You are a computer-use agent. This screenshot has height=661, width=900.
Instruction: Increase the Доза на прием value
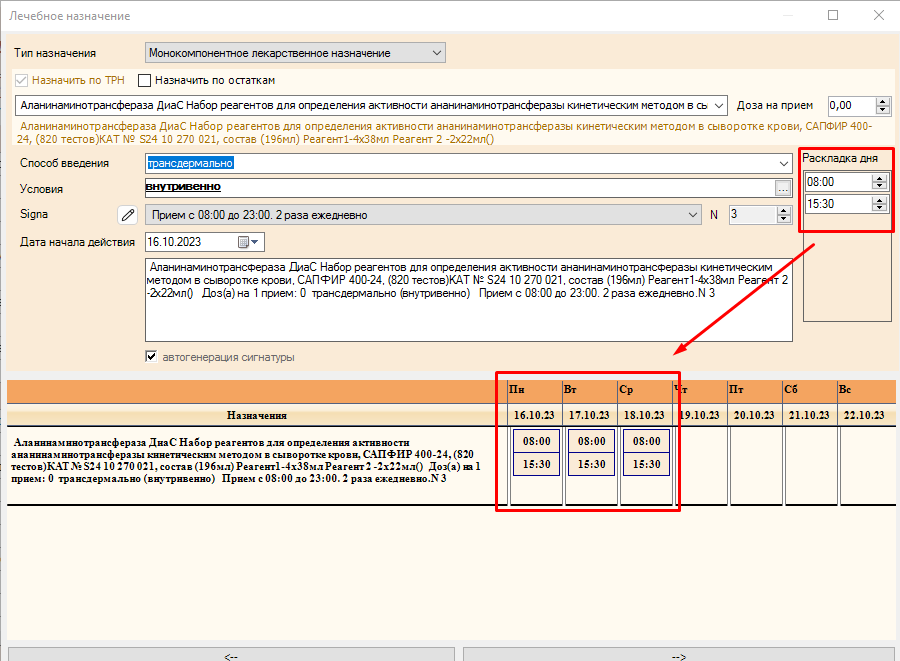point(883,102)
